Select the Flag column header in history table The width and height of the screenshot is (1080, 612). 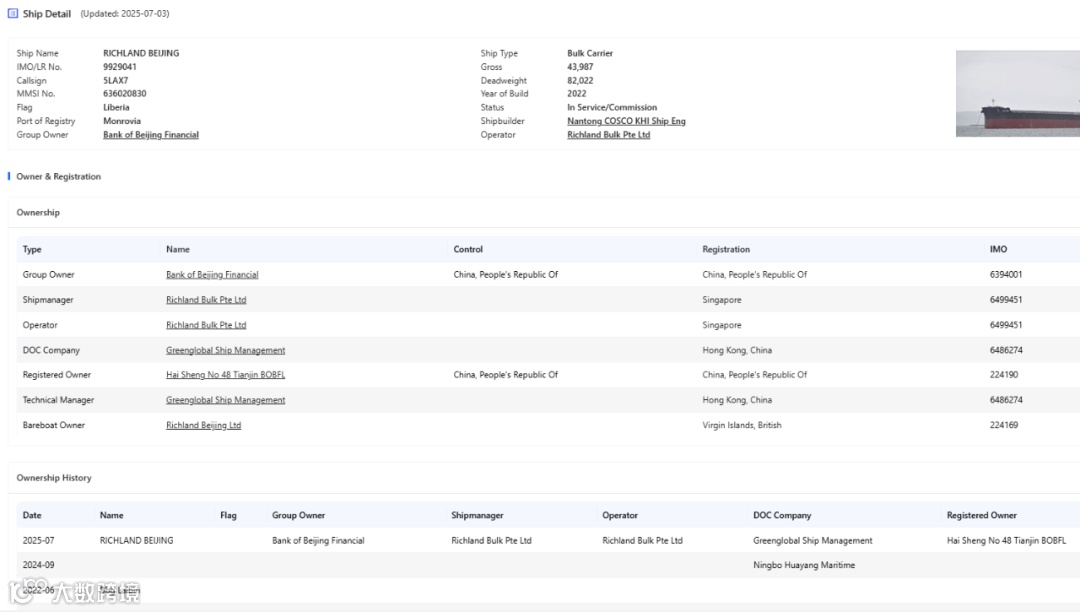pyautogui.click(x=228, y=515)
